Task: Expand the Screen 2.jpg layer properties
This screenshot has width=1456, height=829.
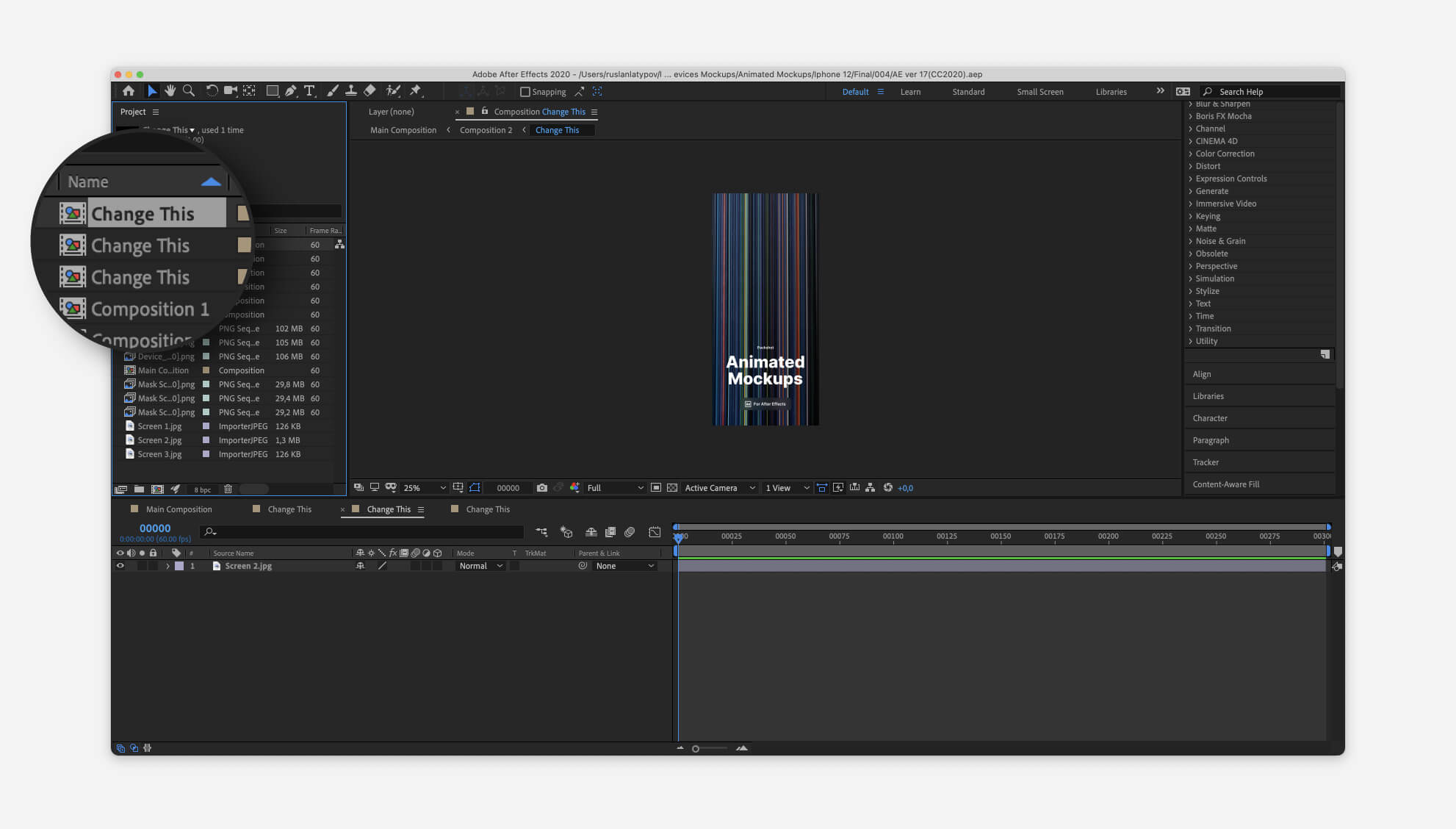Action: pyautogui.click(x=167, y=566)
